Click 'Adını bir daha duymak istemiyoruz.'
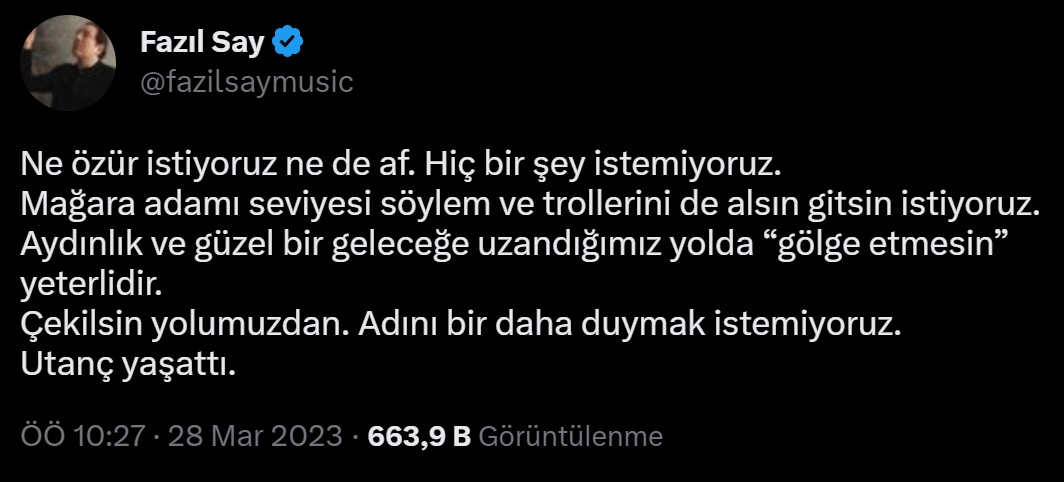The height and width of the screenshot is (482, 1064). [x=629, y=325]
